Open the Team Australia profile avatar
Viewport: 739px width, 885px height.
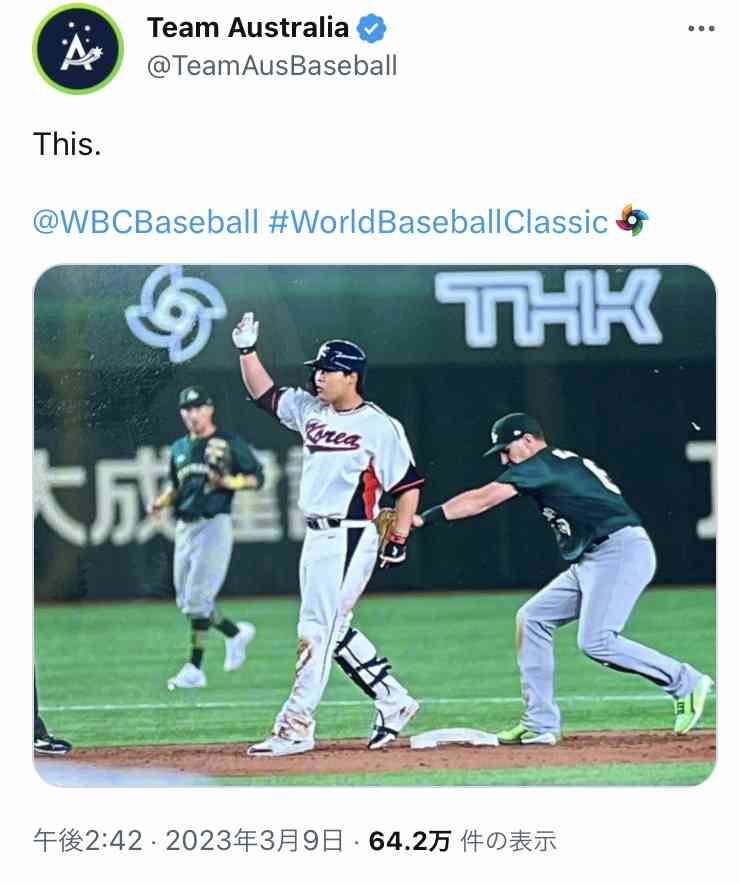(77, 49)
